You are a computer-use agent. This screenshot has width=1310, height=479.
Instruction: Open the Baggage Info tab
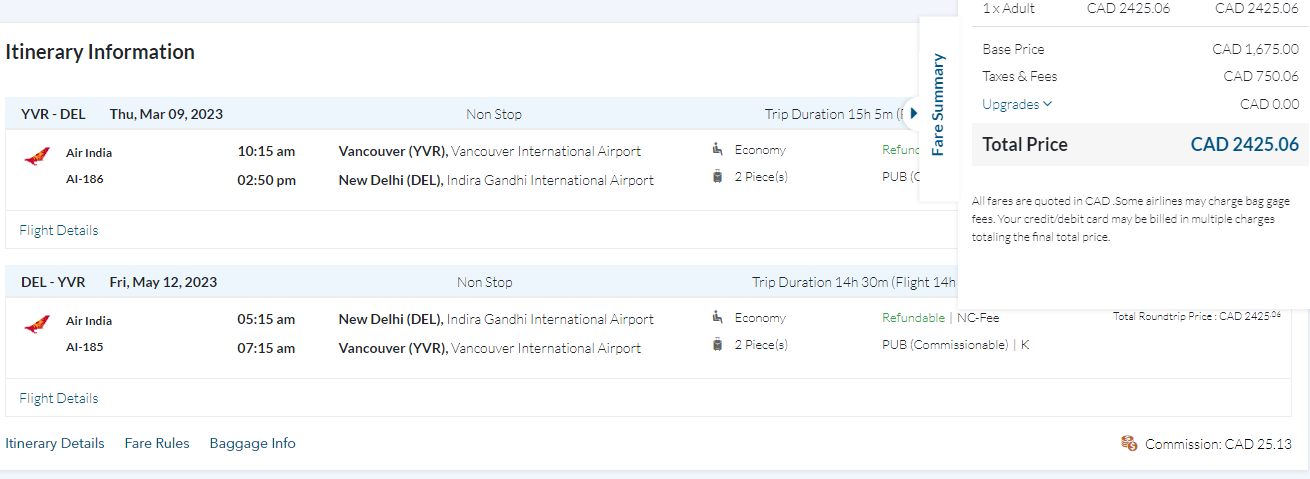252,443
